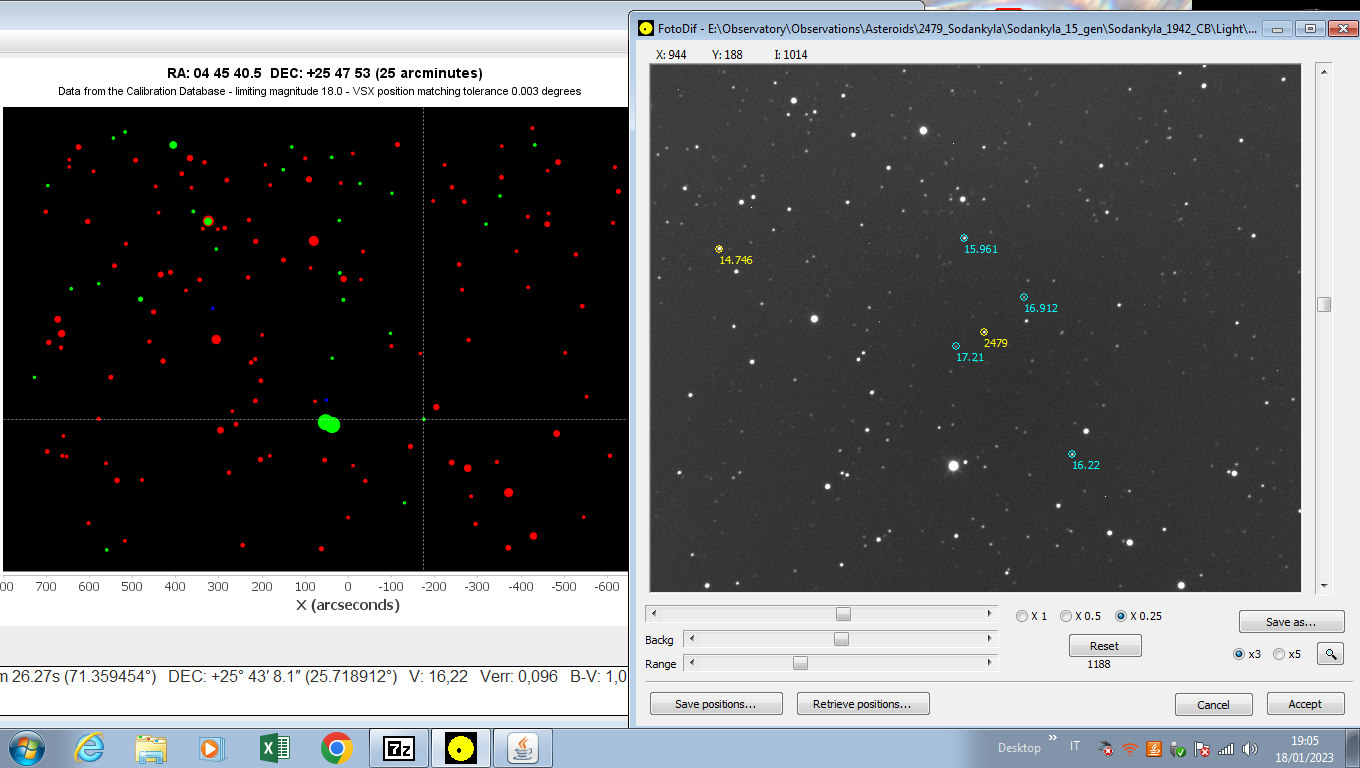This screenshot has height=768, width=1360.
Task: Choose the x3 magnification radio button
Action: click(1240, 654)
